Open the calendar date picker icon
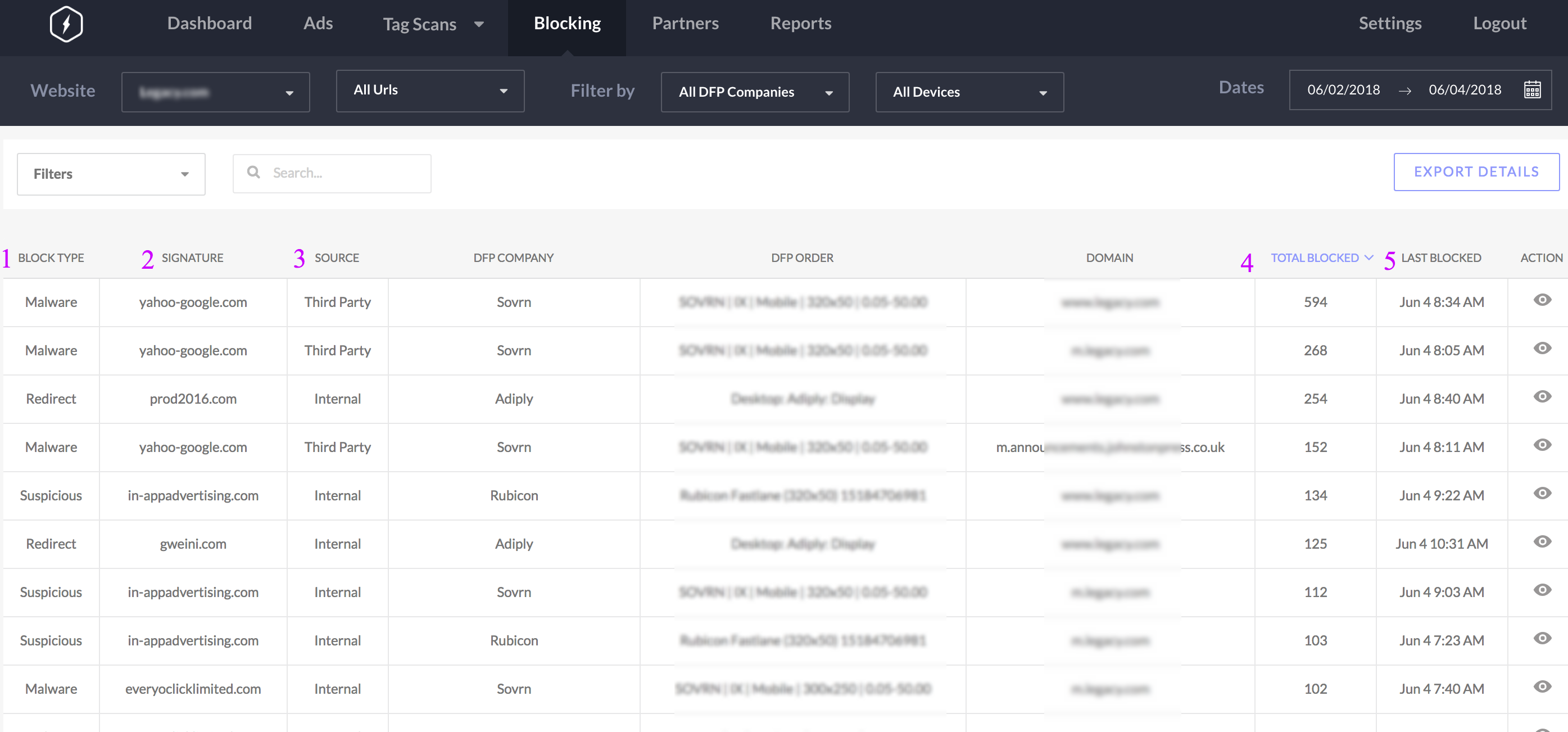Viewport: 1568px width, 732px height. coord(1532,90)
